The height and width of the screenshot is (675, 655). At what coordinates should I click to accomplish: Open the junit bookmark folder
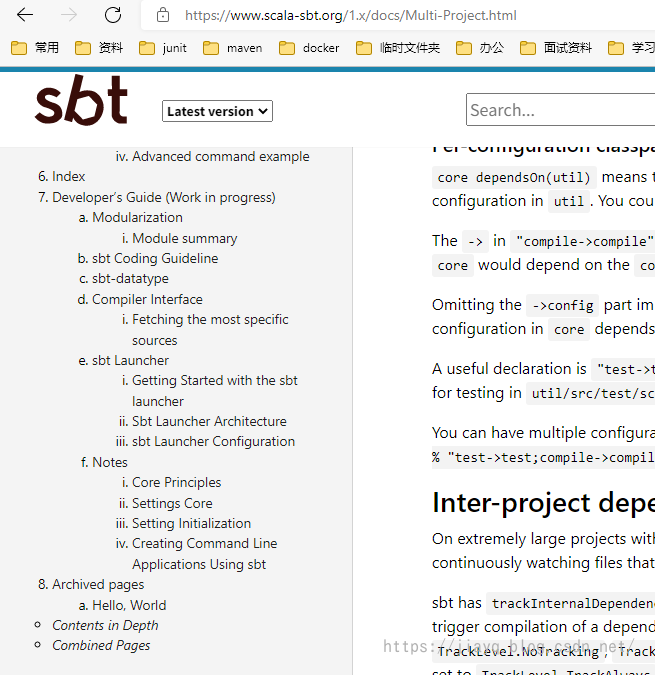point(163,48)
